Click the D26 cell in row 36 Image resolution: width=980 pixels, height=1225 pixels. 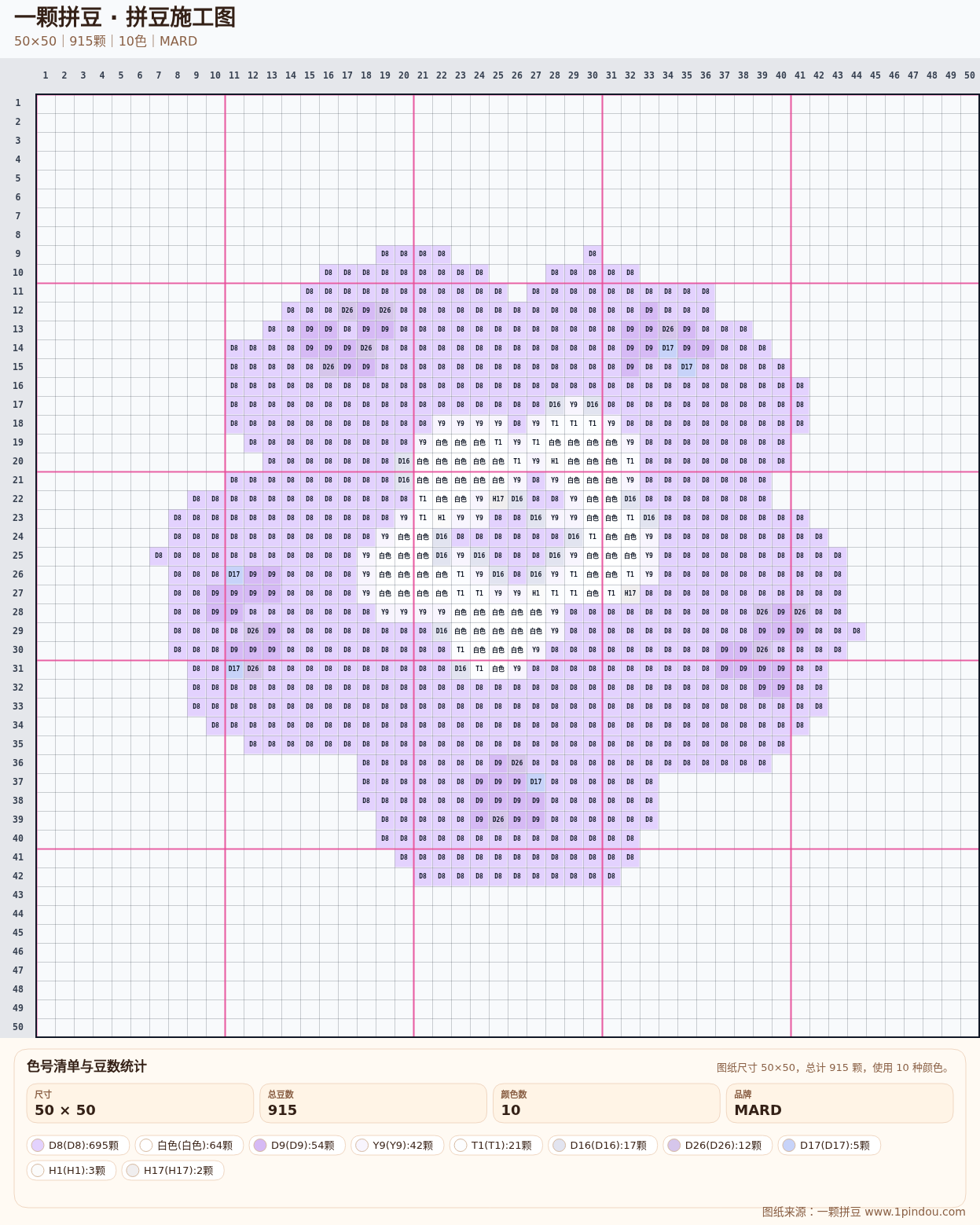pyautogui.click(x=517, y=763)
